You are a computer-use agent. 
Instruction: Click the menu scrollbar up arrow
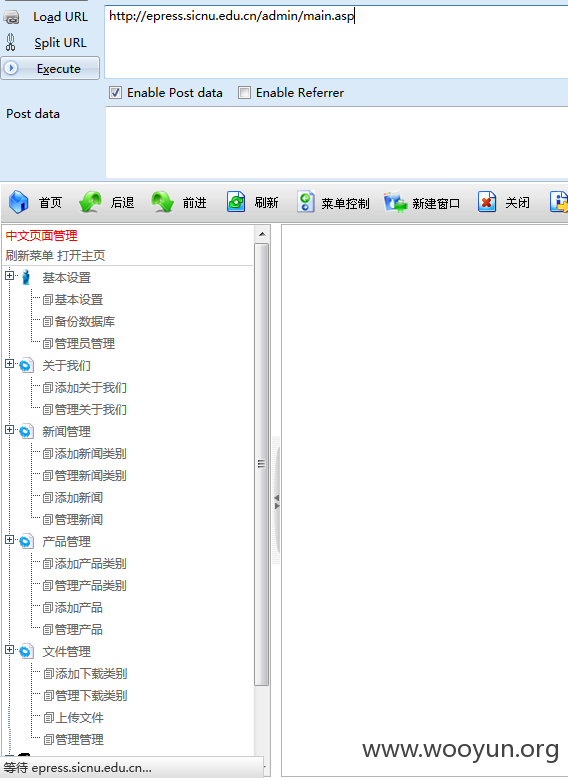coord(262,234)
